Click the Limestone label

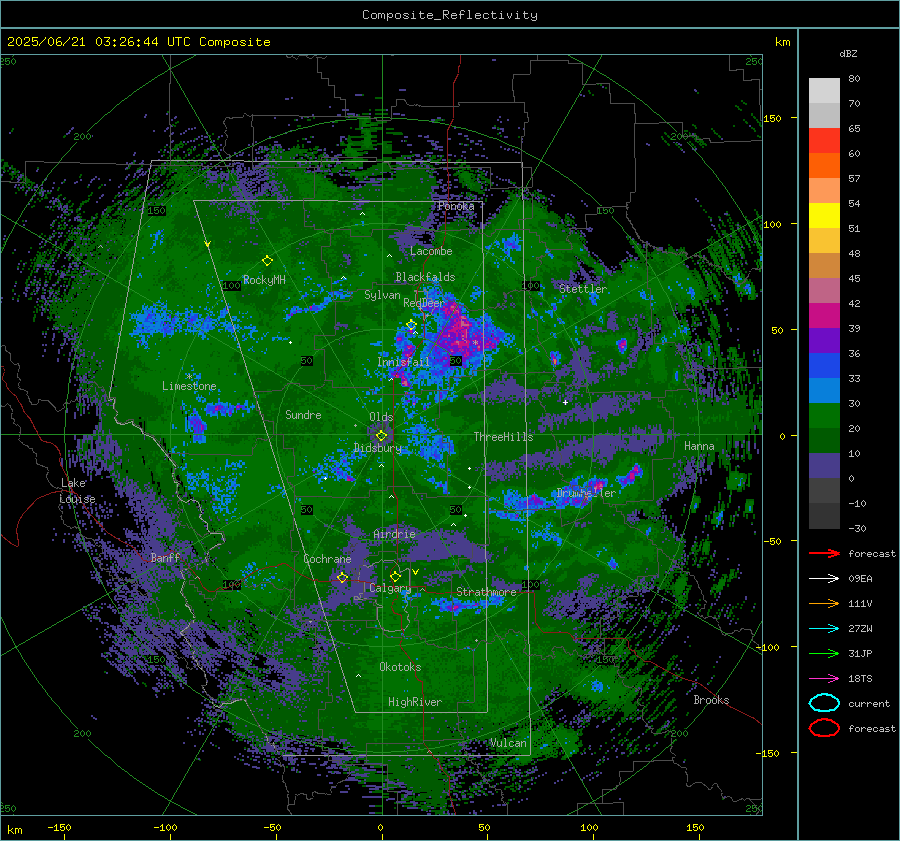189,386
